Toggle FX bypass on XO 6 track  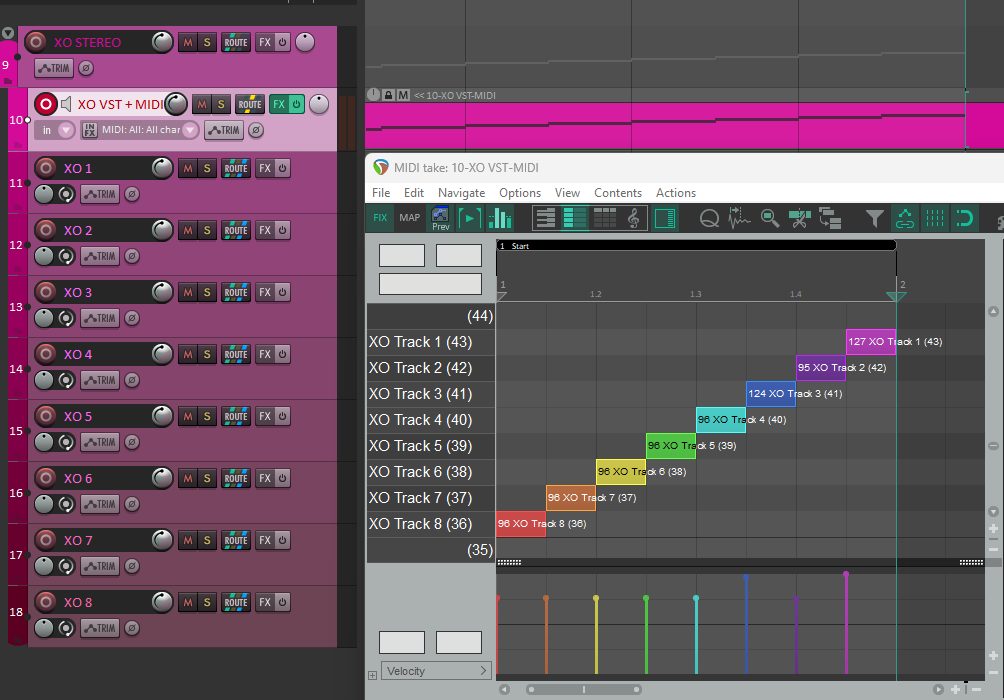282,478
